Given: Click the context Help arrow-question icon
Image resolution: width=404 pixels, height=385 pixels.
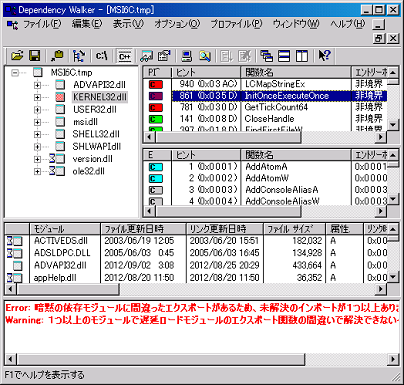Looking at the screenshot, I should (x=324, y=56).
